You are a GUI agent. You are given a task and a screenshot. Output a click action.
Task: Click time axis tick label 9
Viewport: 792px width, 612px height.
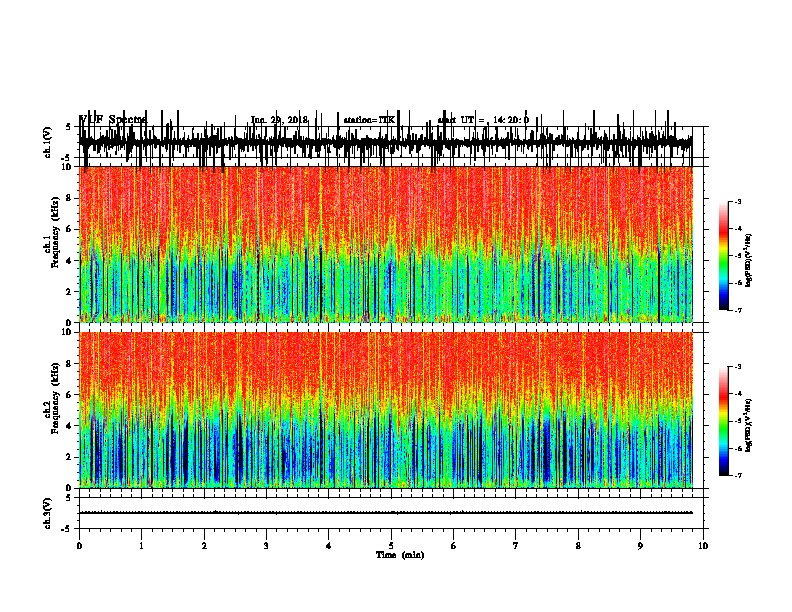click(x=640, y=545)
